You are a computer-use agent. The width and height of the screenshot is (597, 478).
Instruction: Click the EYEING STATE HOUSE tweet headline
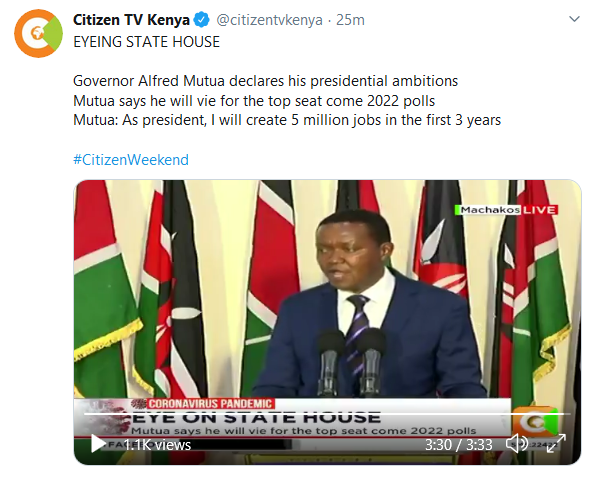click(x=147, y=42)
